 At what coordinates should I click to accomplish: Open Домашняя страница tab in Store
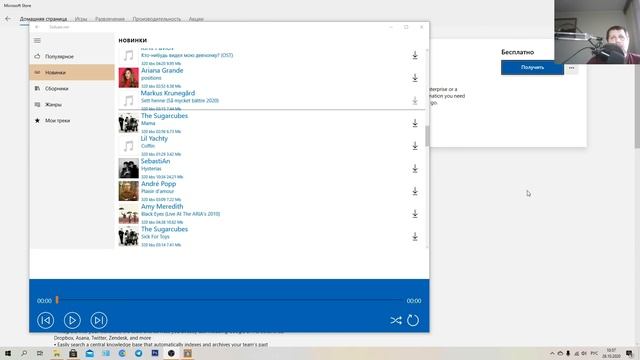click(x=43, y=19)
